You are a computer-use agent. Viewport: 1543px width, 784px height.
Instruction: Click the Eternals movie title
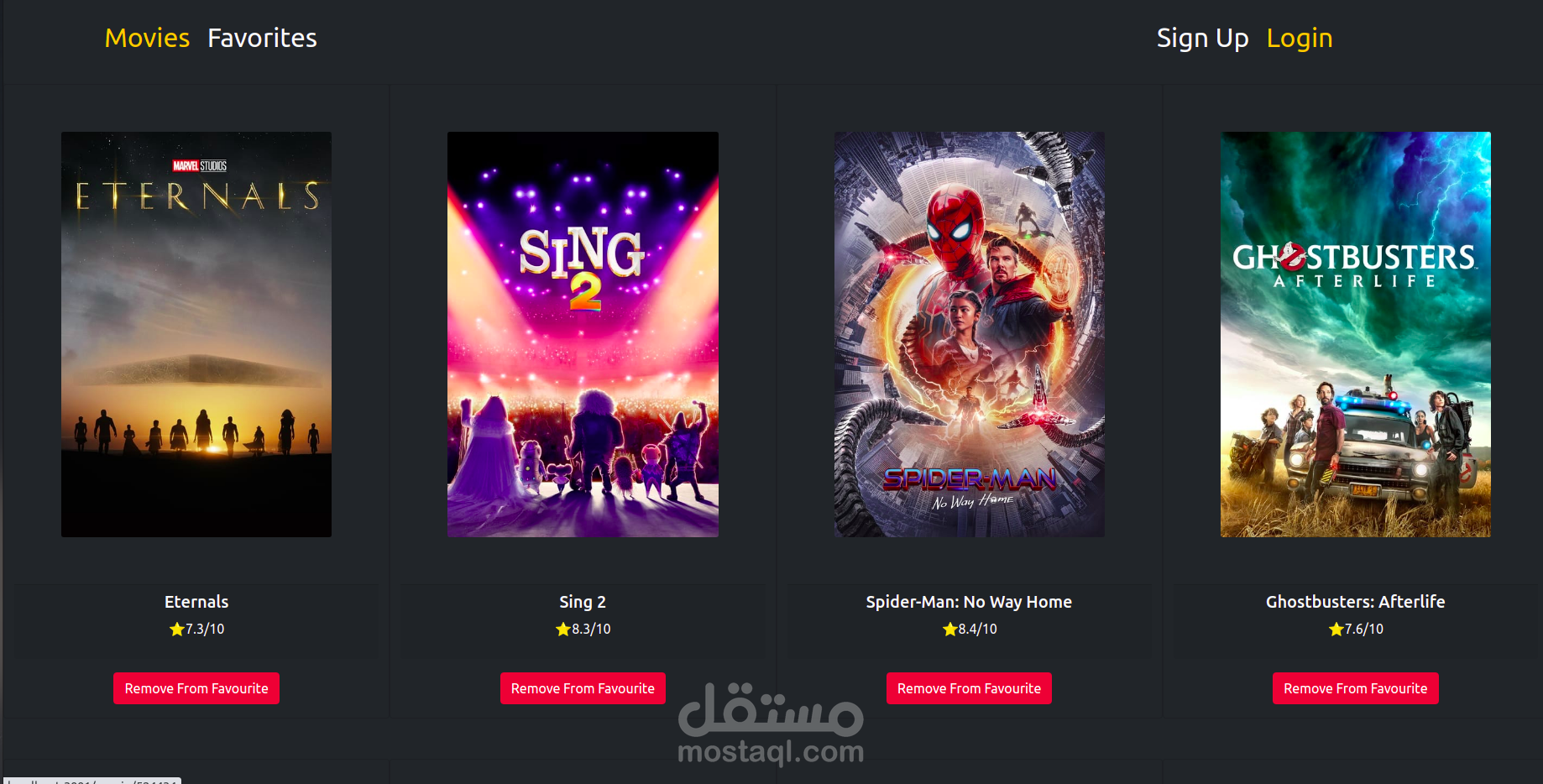tap(196, 602)
